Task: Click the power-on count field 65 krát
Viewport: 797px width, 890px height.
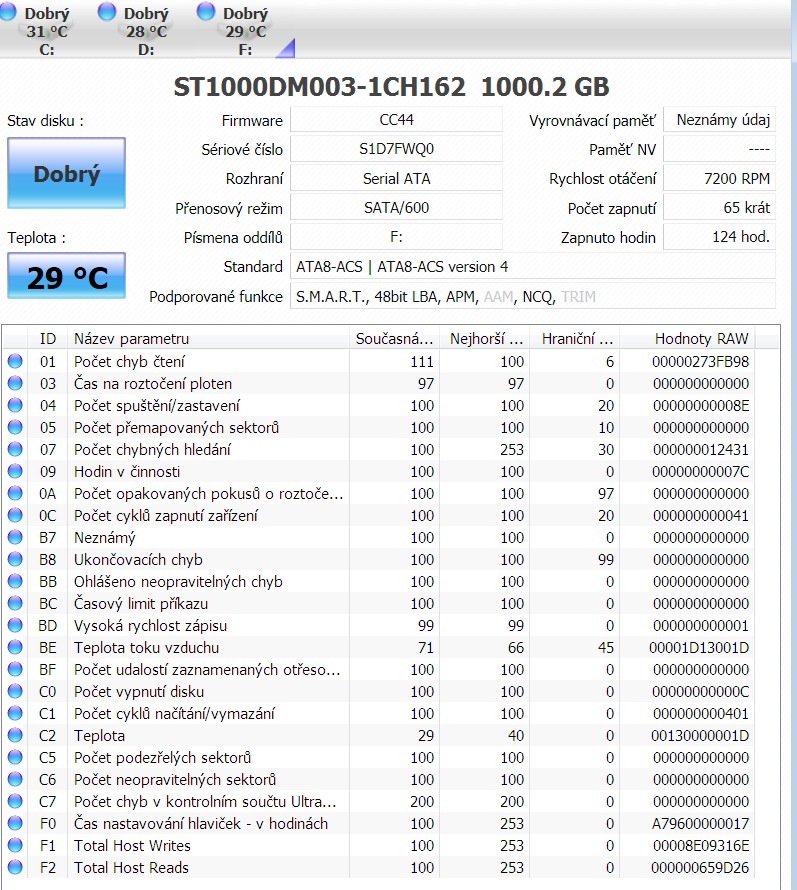Action: click(x=719, y=208)
